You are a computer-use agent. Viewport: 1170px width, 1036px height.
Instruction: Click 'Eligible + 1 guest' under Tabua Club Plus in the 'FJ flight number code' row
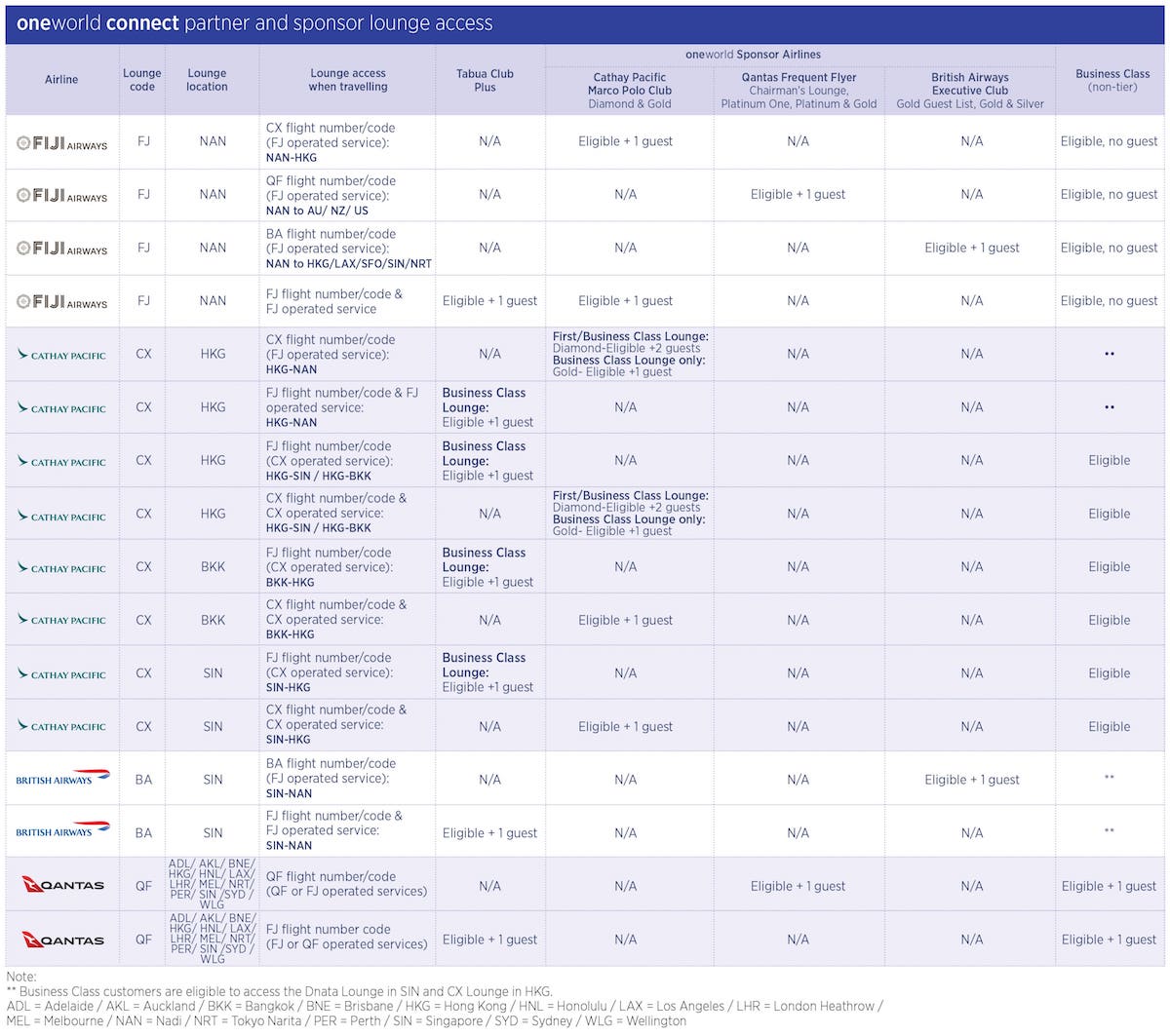(489, 940)
